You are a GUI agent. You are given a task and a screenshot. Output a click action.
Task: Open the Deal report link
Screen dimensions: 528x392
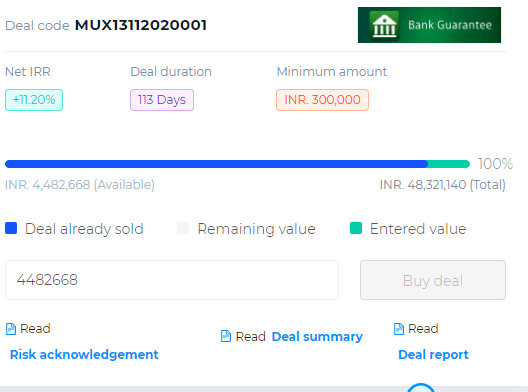[x=433, y=355]
